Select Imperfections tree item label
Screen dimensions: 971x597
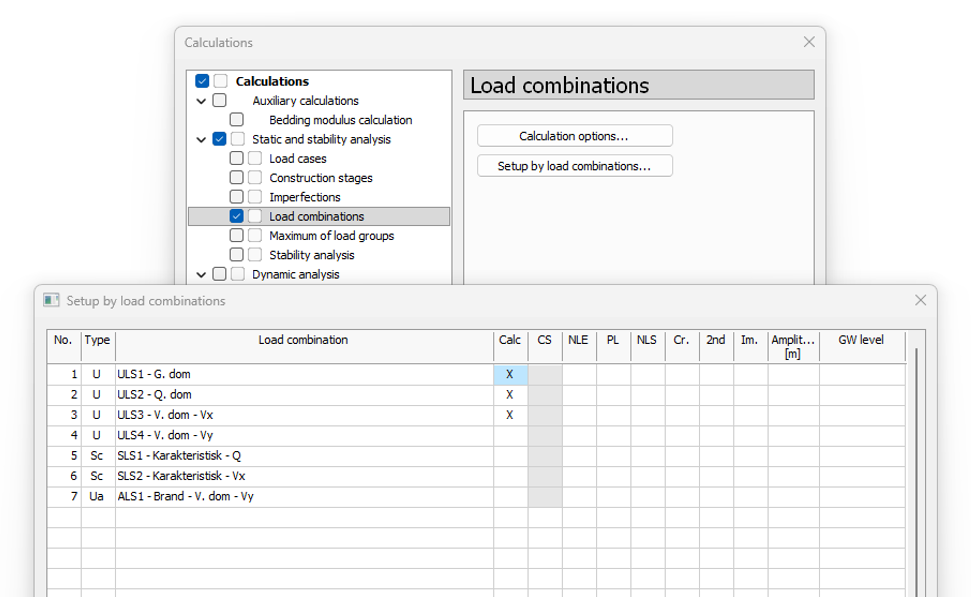pos(305,197)
